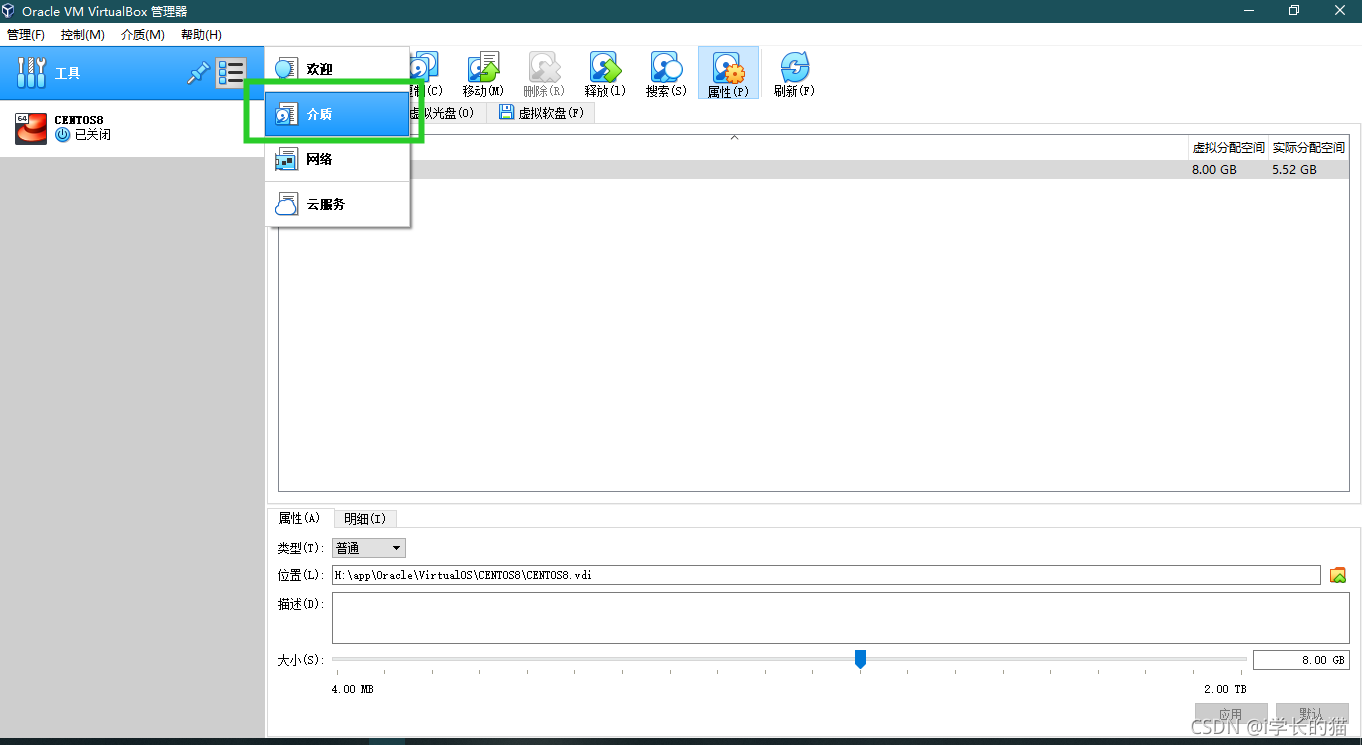Image resolution: width=1362 pixels, height=745 pixels.
Task: Click the location path input field
Action: (x=826, y=575)
